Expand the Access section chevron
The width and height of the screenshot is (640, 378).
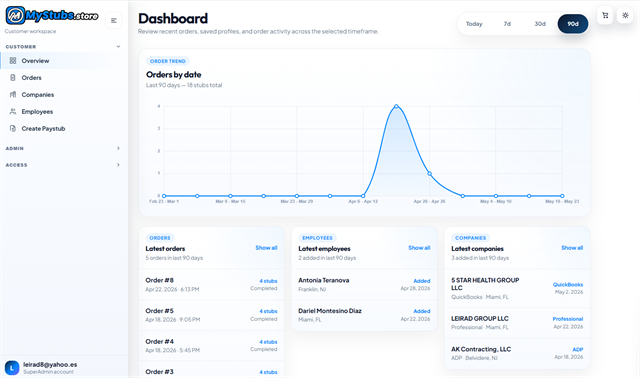pos(118,165)
